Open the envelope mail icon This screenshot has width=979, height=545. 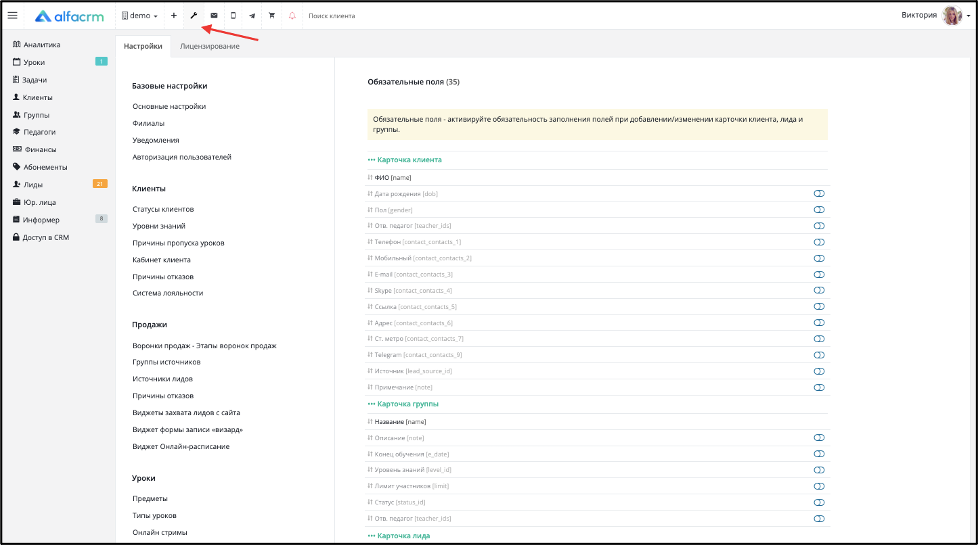pos(214,16)
